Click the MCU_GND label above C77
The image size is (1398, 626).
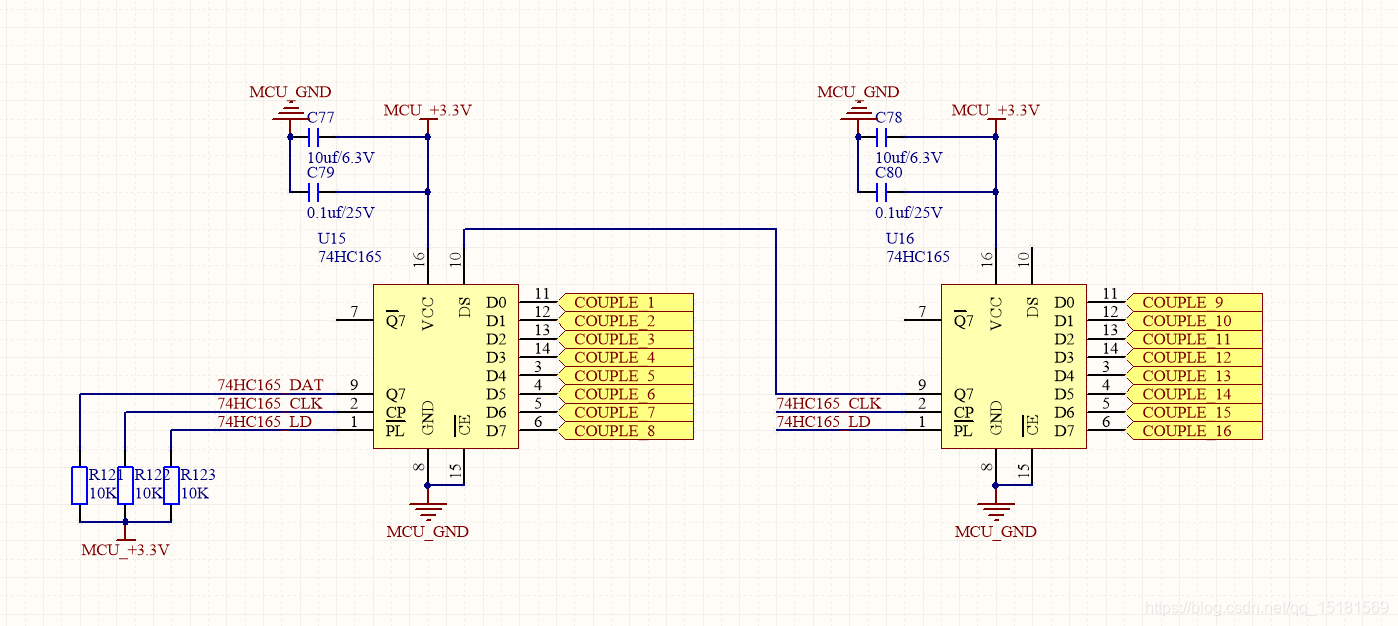290,92
